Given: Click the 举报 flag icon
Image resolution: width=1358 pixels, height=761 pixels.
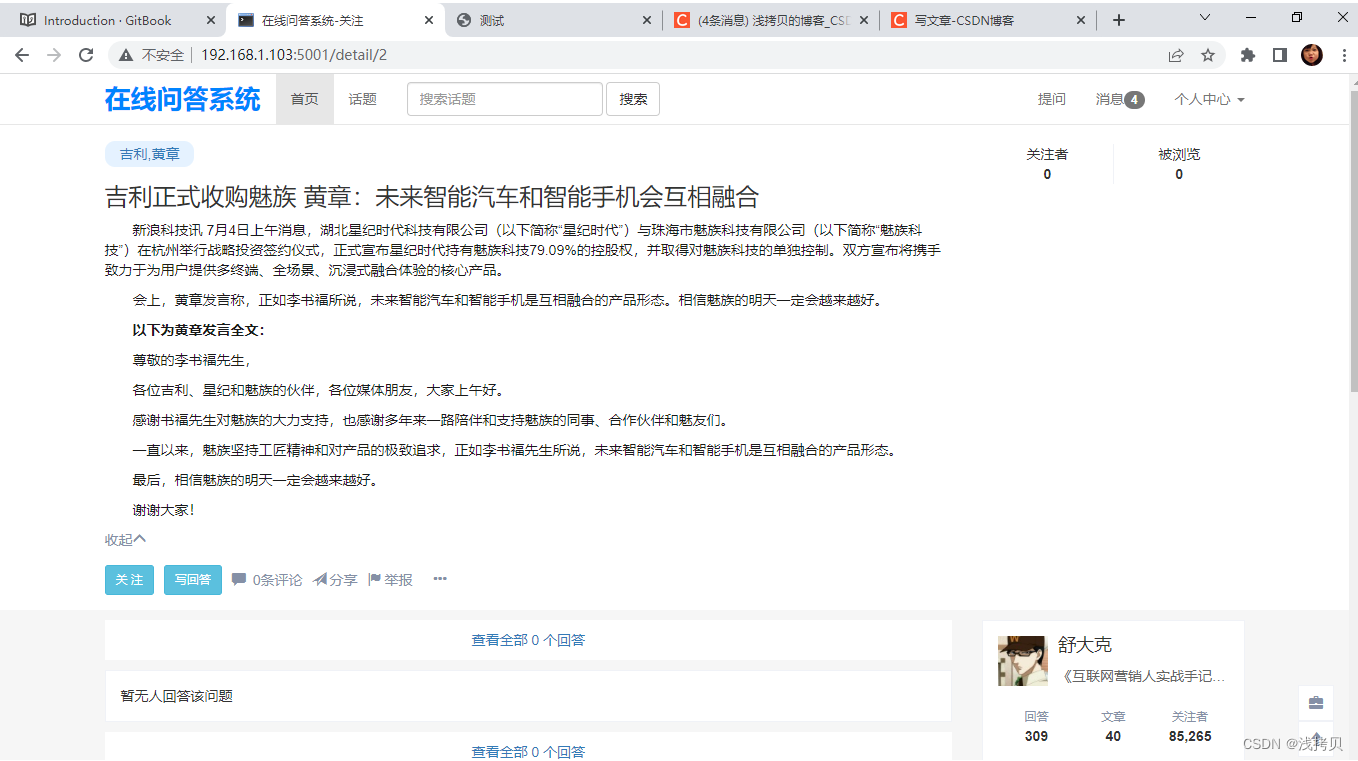Looking at the screenshot, I should 375,580.
